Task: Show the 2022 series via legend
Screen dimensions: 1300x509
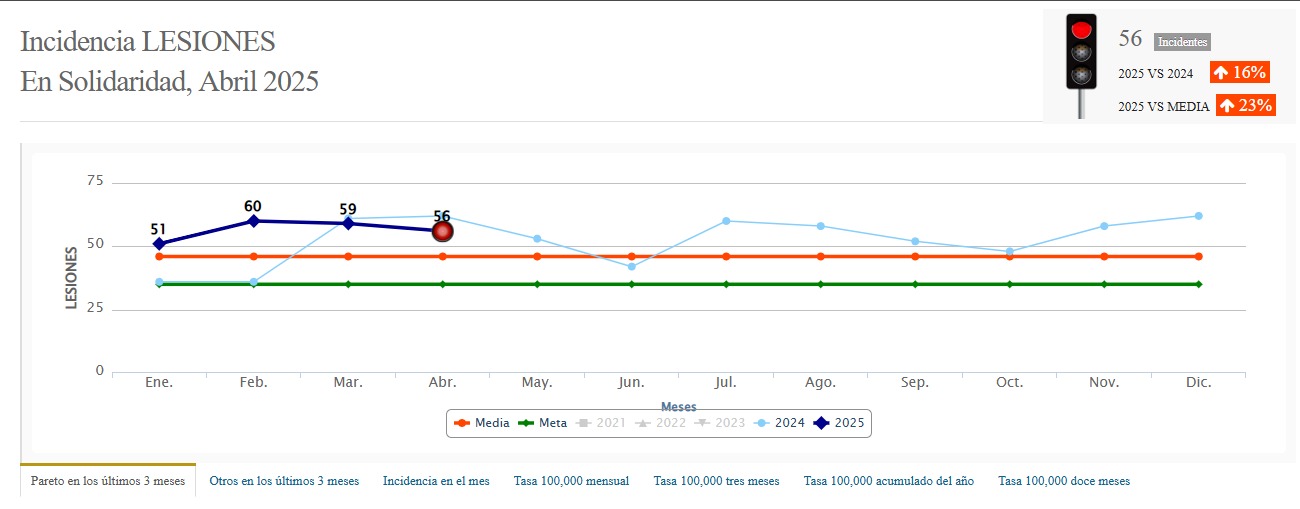Action: pyautogui.click(x=661, y=423)
